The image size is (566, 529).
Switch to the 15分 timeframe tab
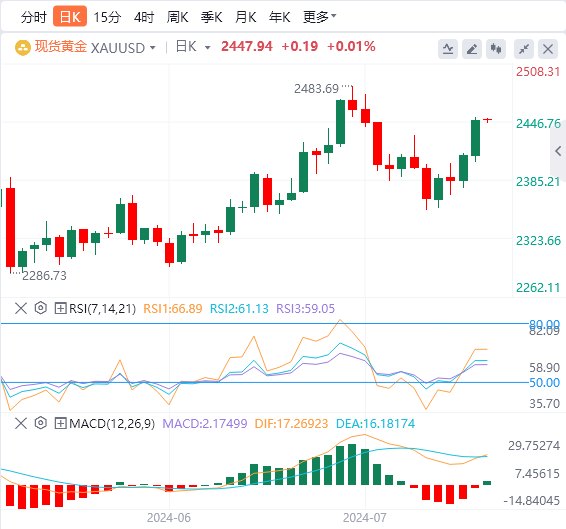107,17
